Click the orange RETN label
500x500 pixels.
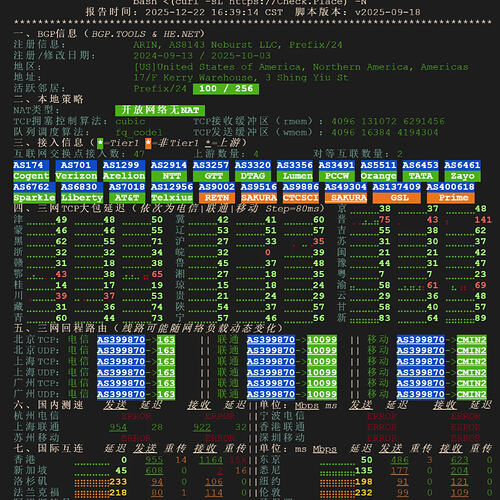217,198
